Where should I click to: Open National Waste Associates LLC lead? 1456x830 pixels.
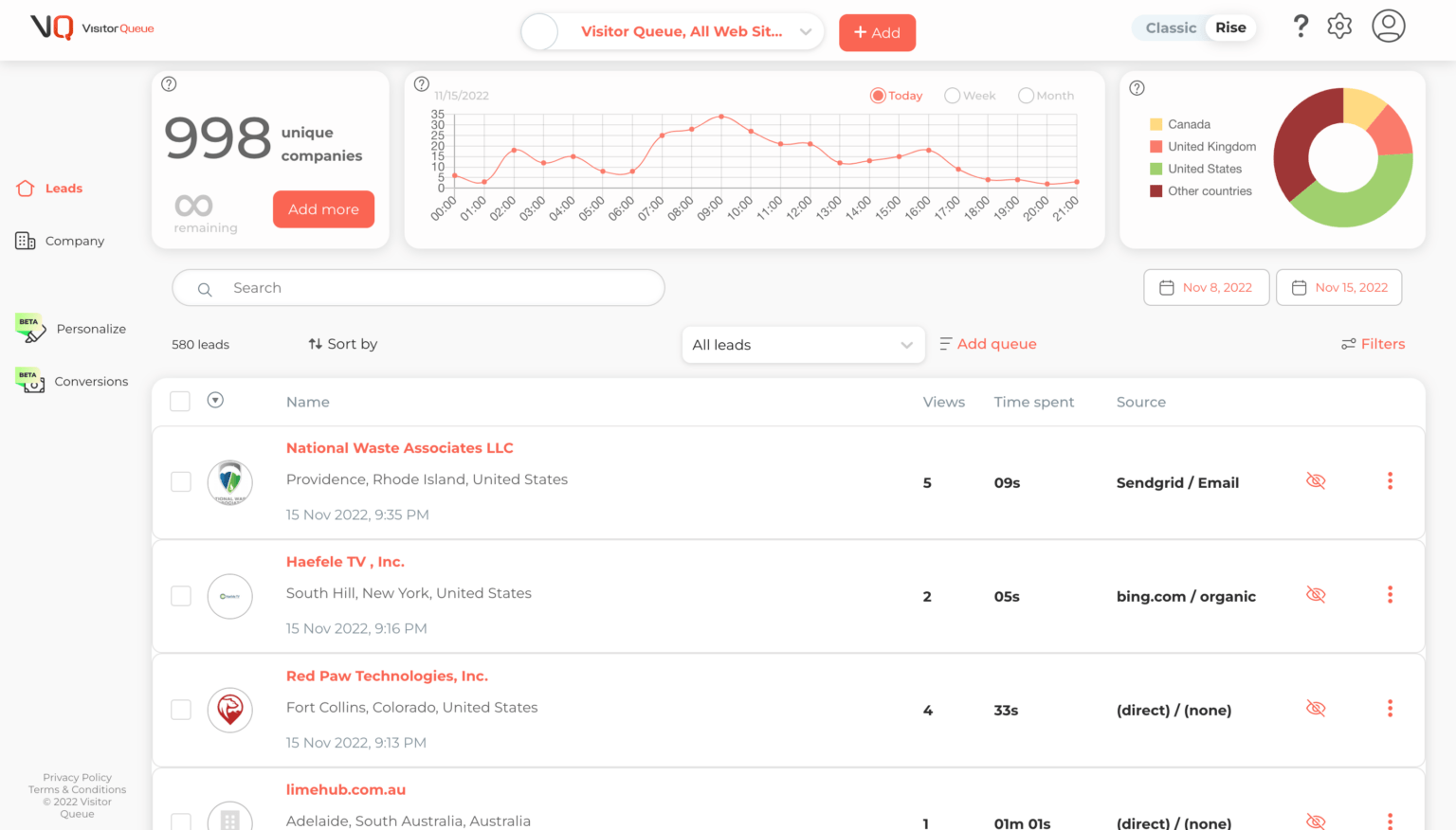coord(399,447)
